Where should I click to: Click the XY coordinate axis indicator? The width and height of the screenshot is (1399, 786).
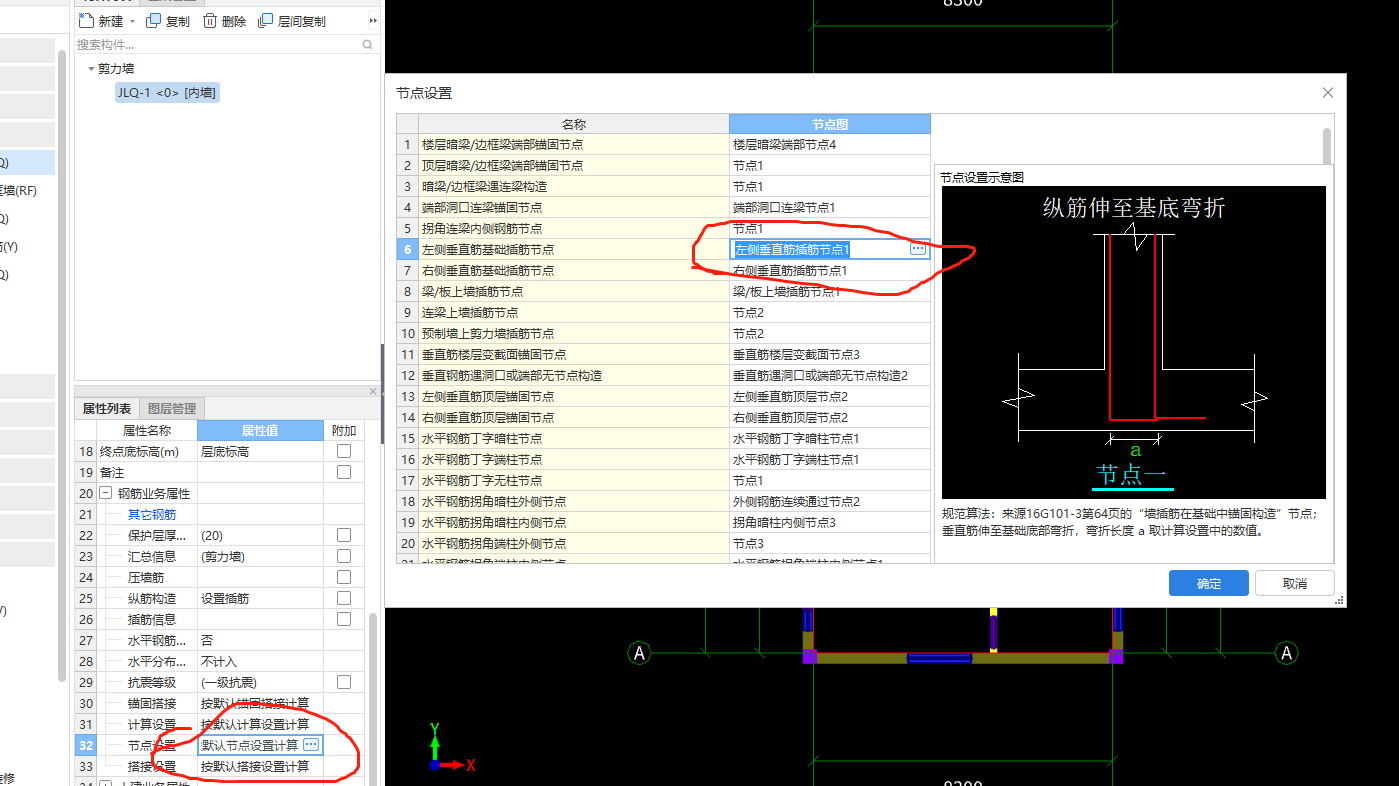(453, 748)
